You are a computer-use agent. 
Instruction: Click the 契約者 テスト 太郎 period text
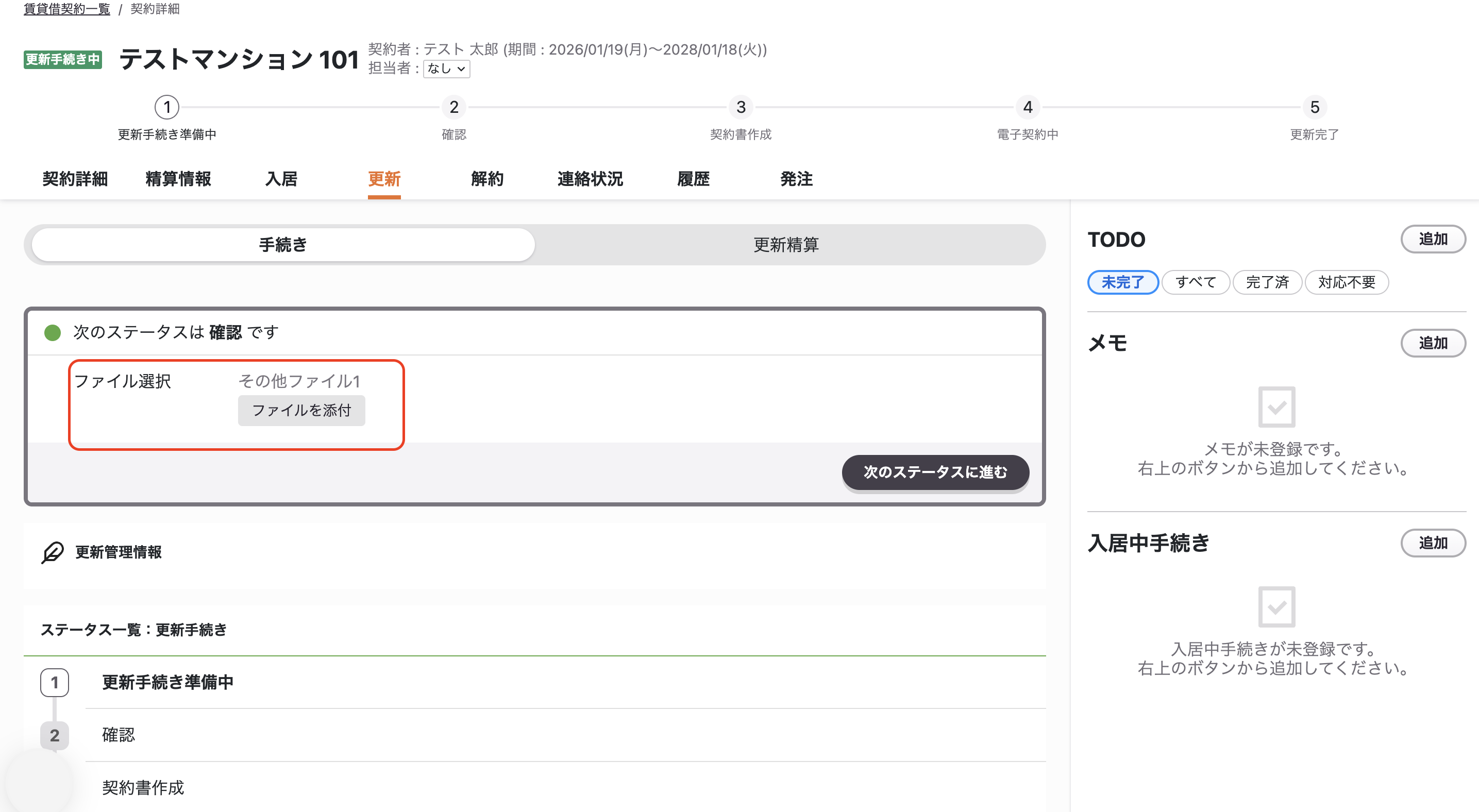[567, 49]
